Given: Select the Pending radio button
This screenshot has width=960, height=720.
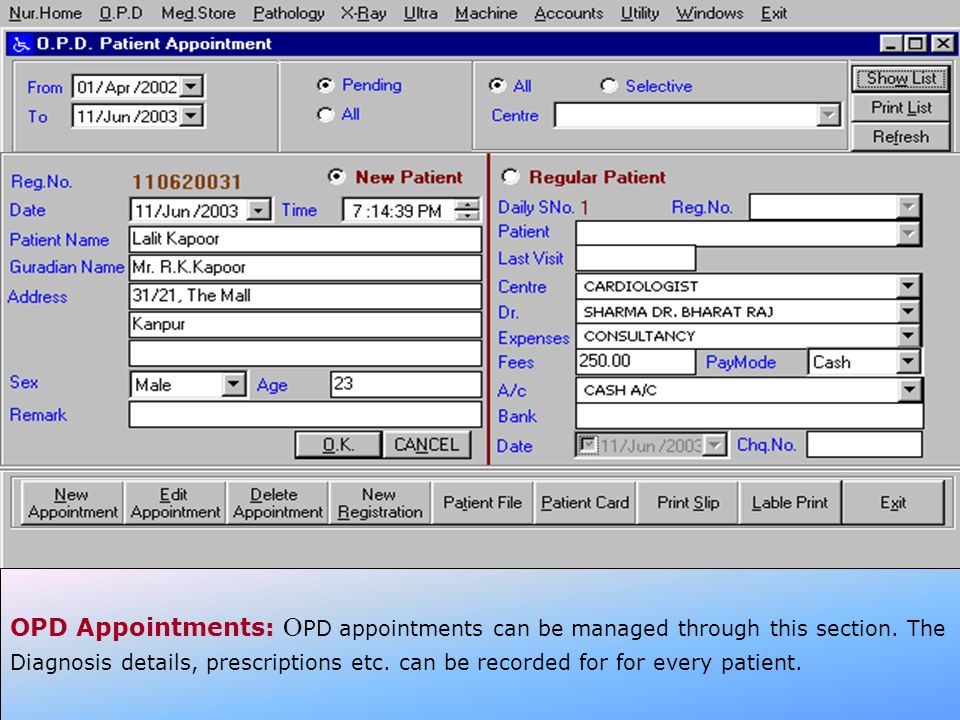Looking at the screenshot, I should click(325, 85).
